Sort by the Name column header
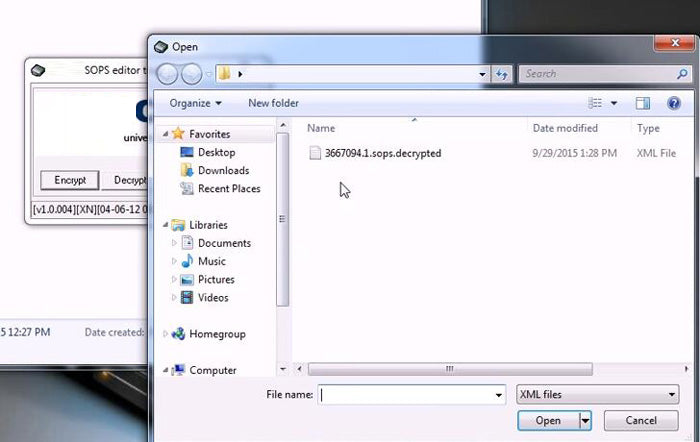Viewport: 700px width, 442px height. (x=321, y=129)
